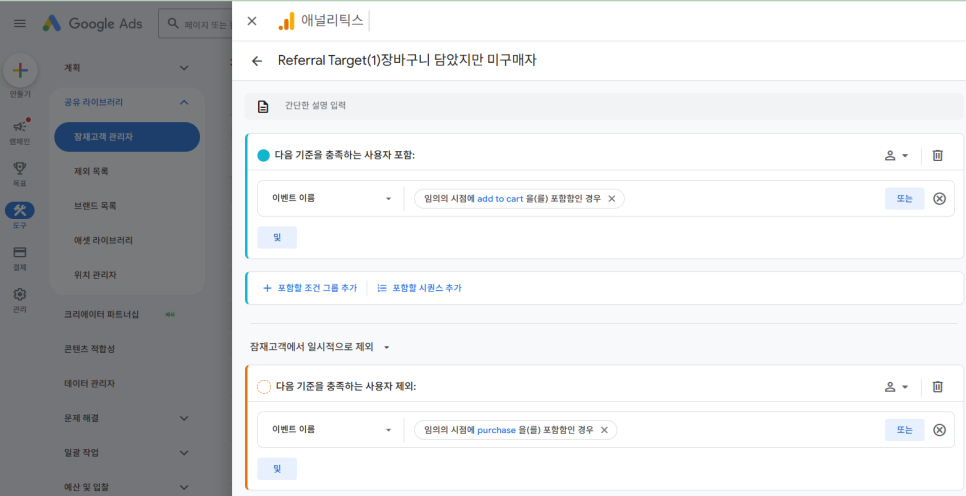Go back with the left arrow
966x496 pixels.
pos(257,60)
